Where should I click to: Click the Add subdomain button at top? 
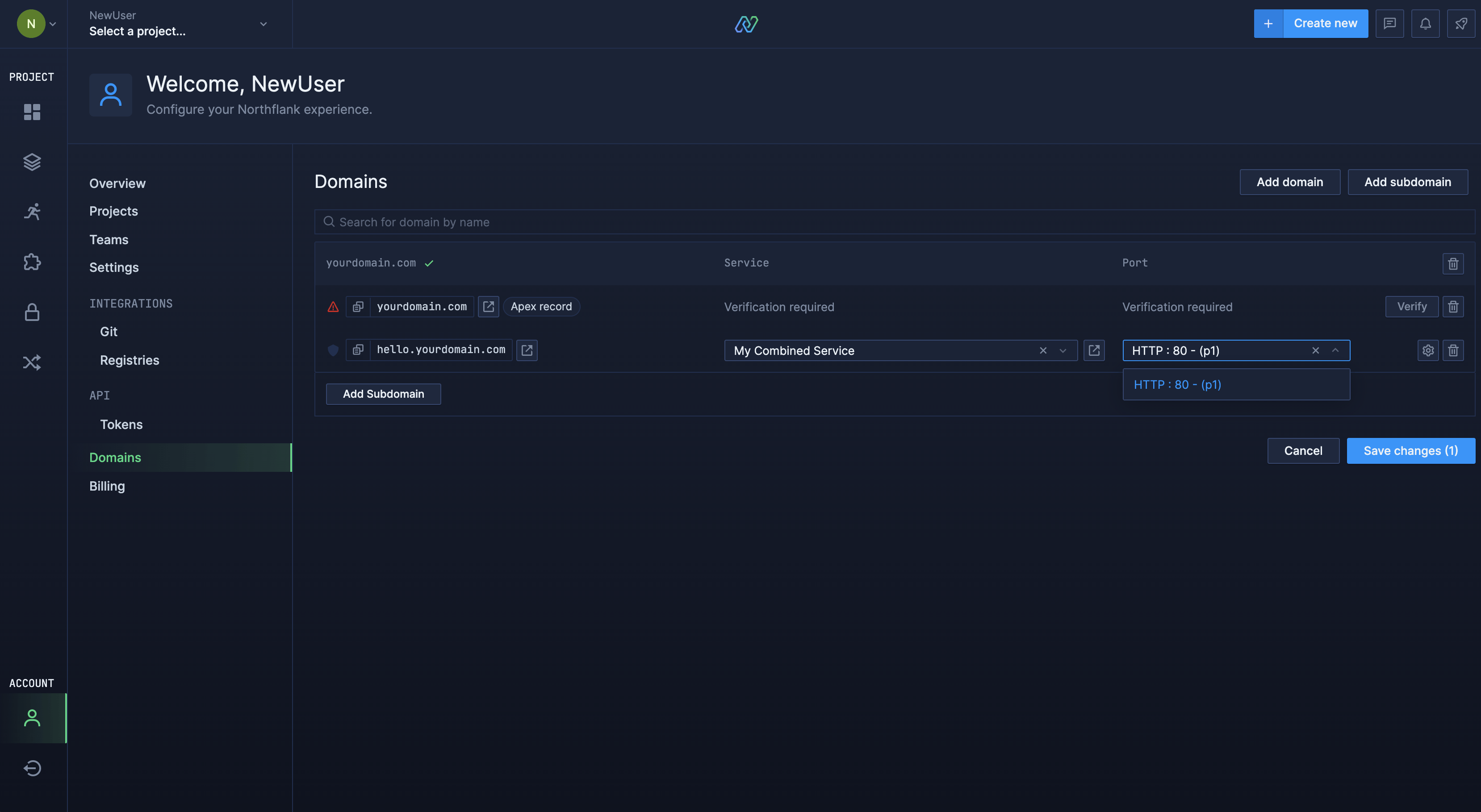pos(1407,182)
